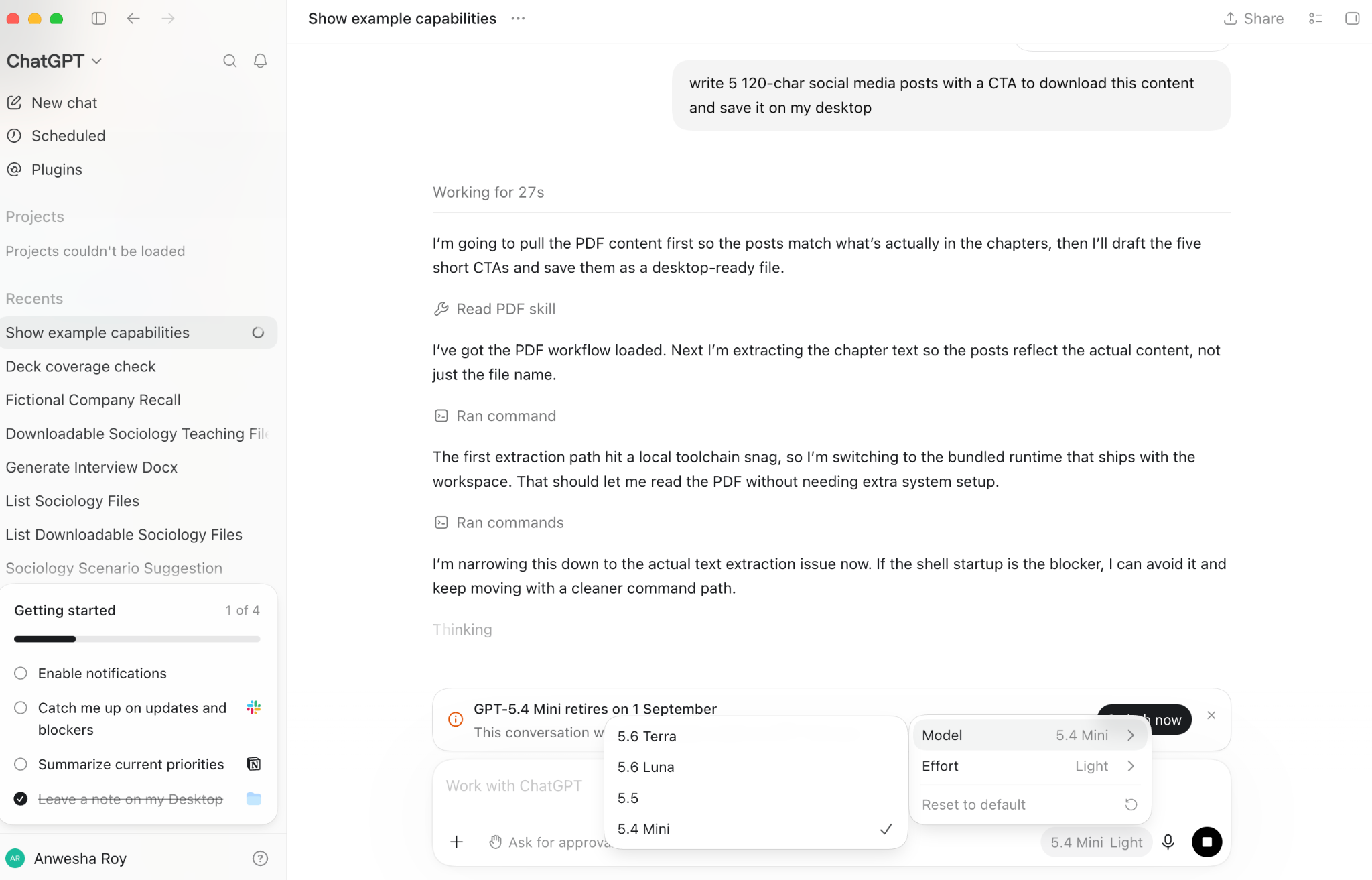Open the Ask for approval permissions dropdown
Viewport: 1372px width, 880px height.
pos(548,842)
